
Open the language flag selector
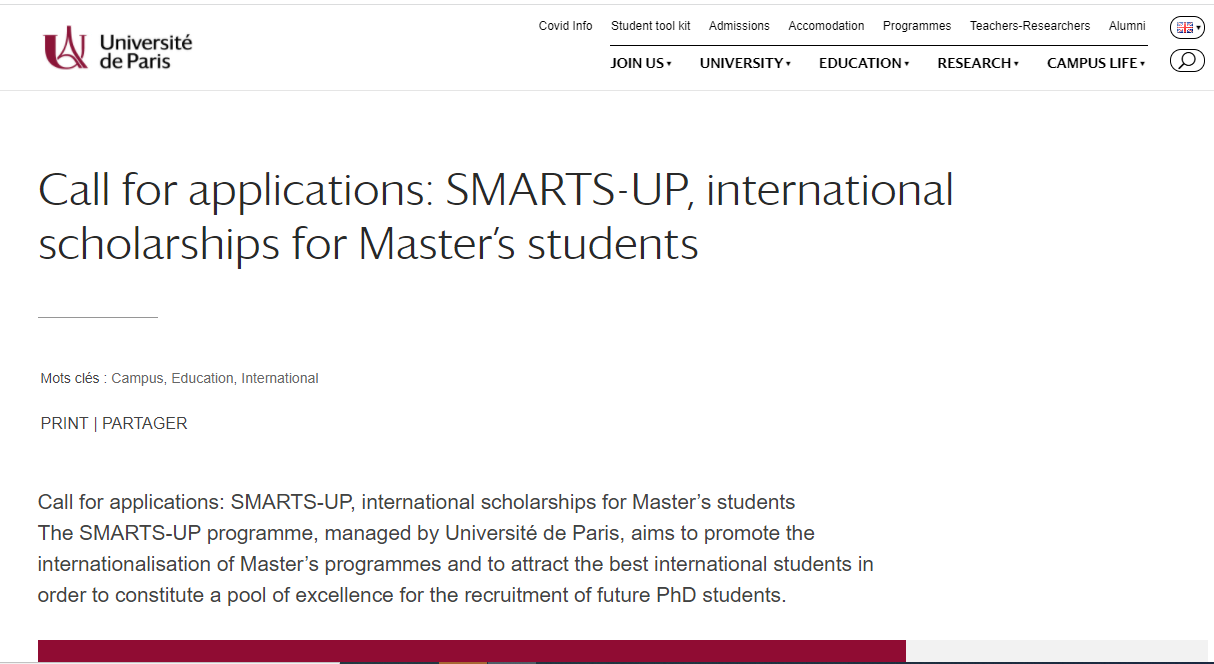1187,28
